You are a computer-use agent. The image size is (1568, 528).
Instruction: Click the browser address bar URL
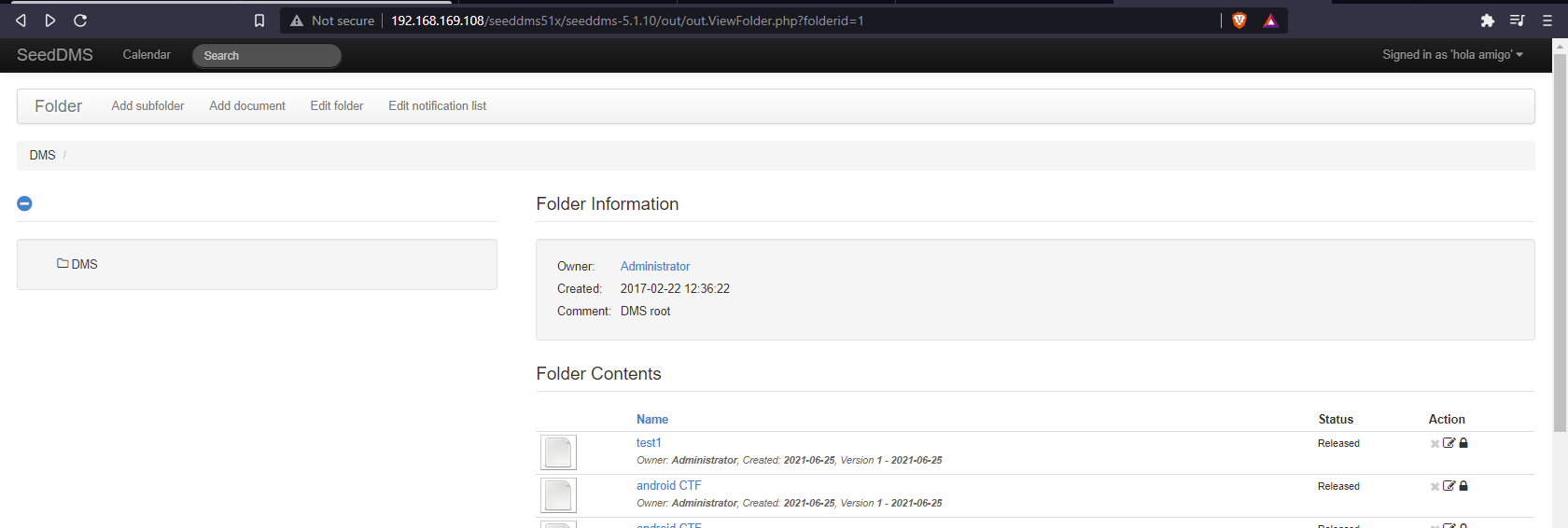627,21
